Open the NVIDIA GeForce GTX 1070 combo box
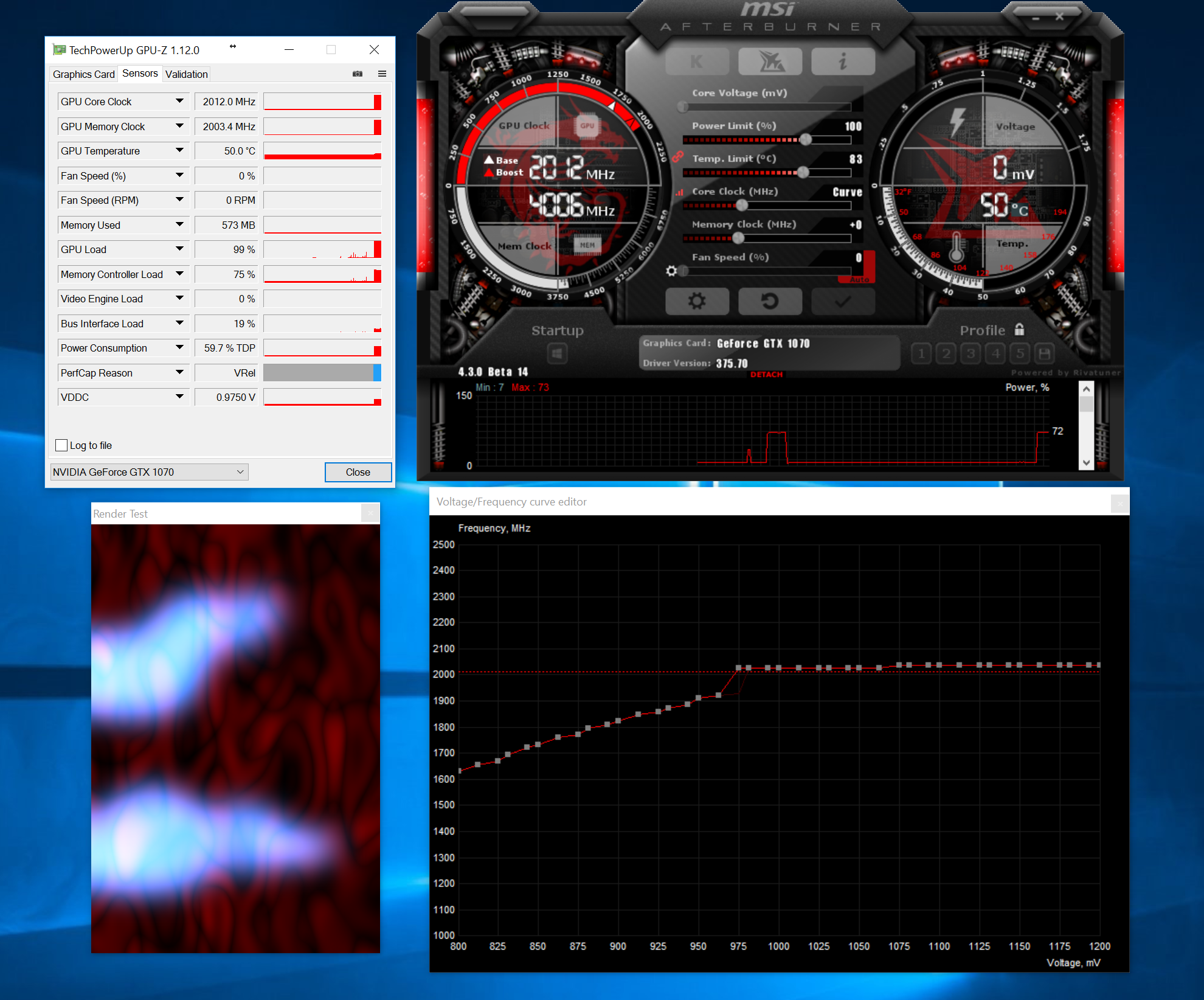The height and width of the screenshot is (1000, 1204). (149, 472)
